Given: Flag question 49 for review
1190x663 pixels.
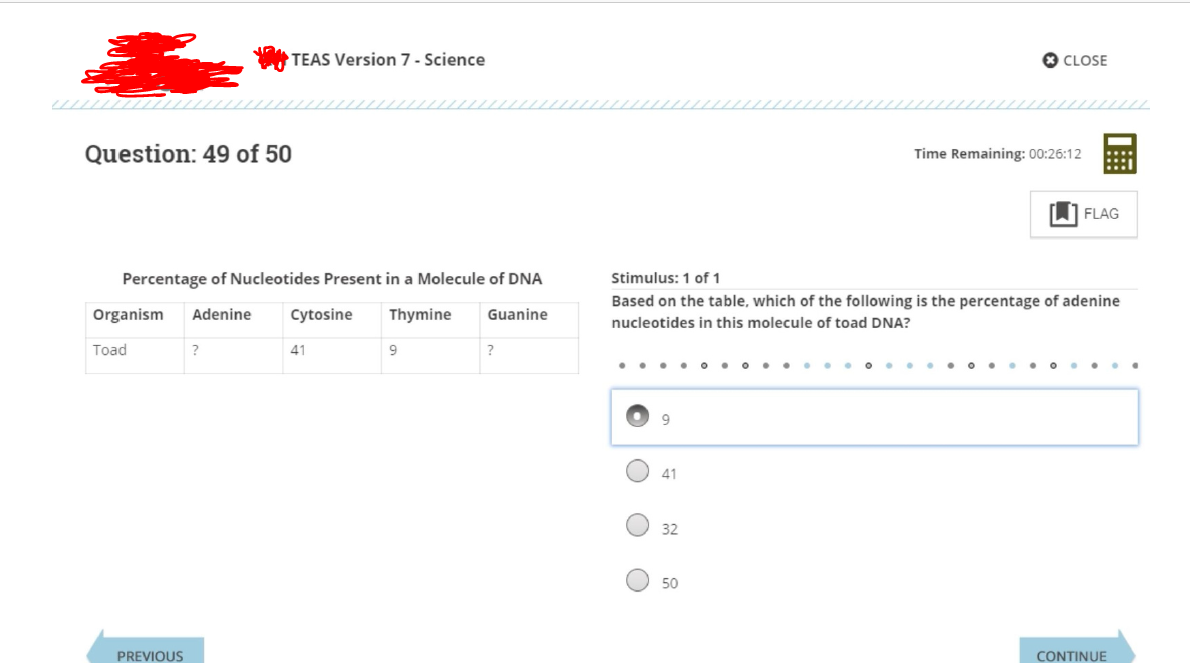Looking at the screenshot, I should click(x=1083, y=213).
